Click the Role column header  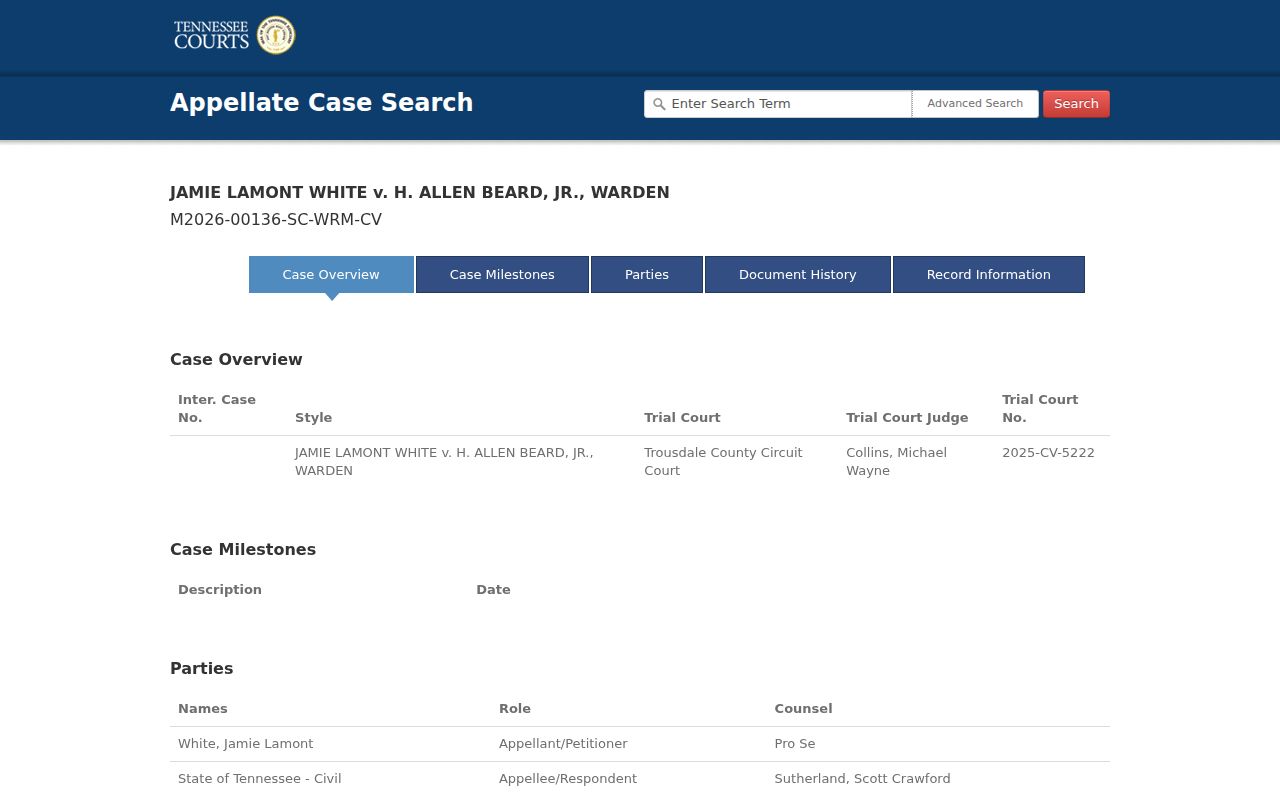pos(515,709)
